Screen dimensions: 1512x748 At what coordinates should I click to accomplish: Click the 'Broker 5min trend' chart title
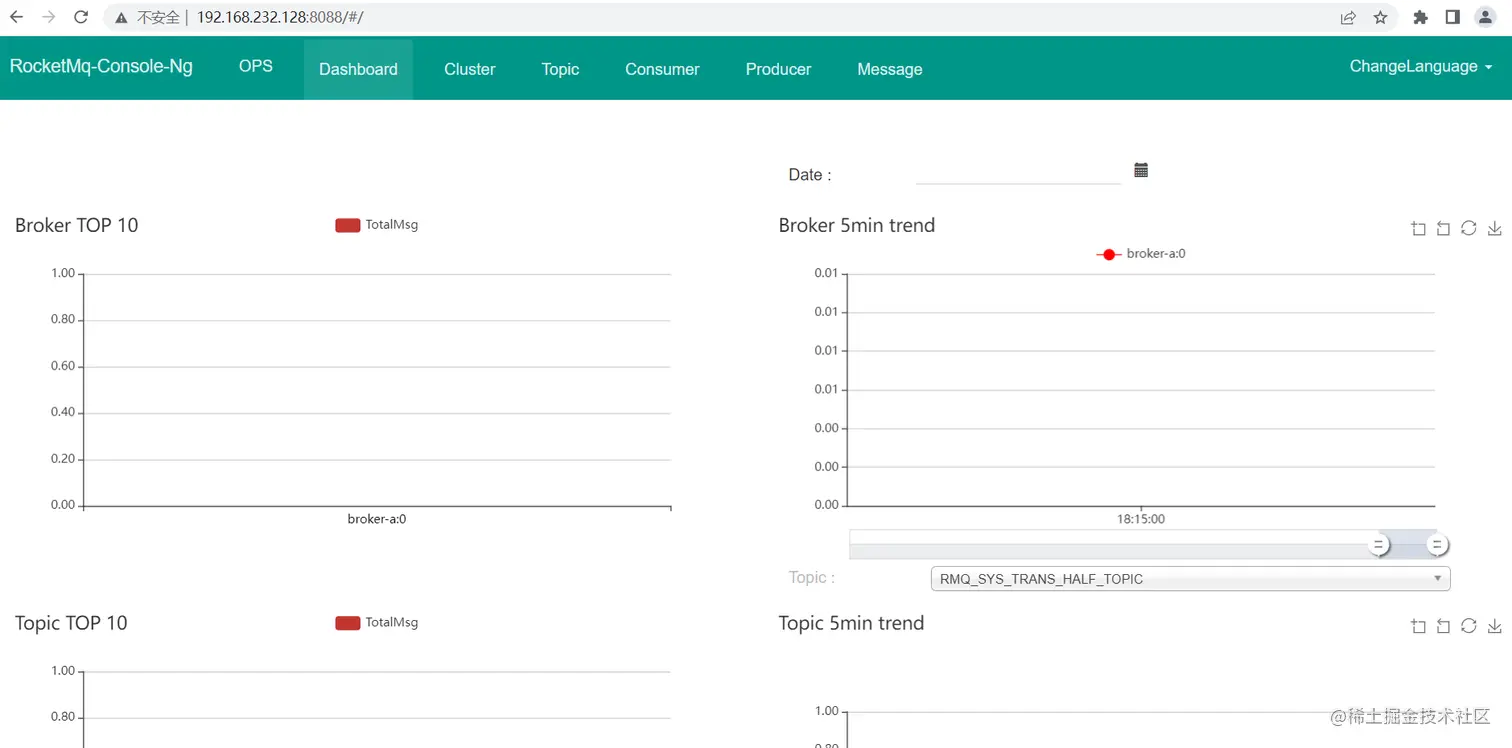857,225
